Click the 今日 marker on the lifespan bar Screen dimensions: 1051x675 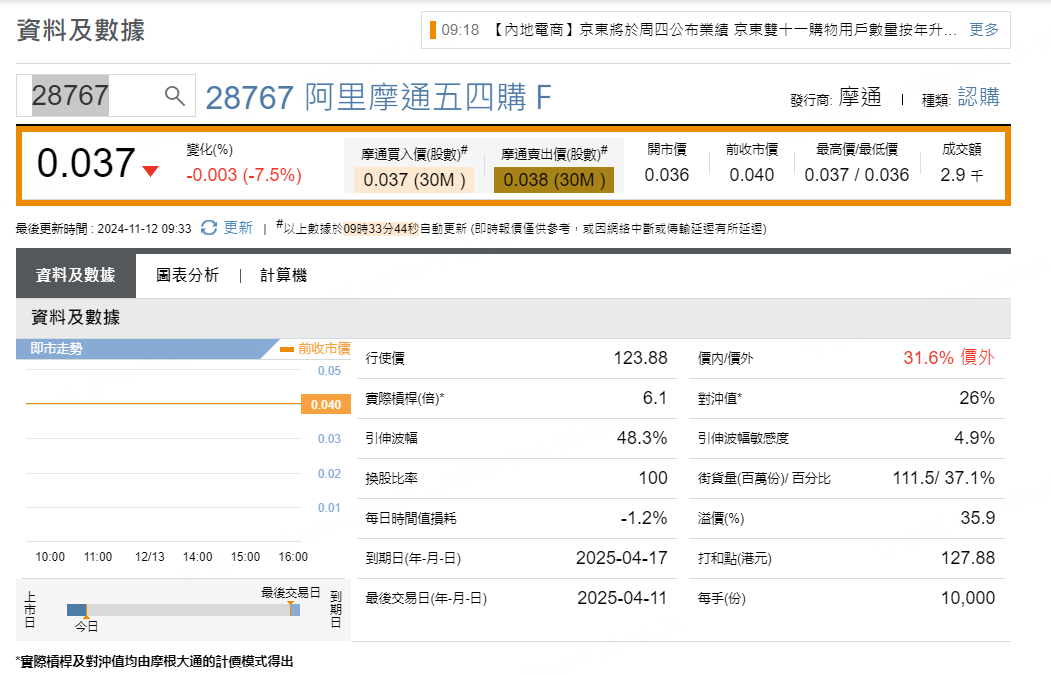point(86,626)
